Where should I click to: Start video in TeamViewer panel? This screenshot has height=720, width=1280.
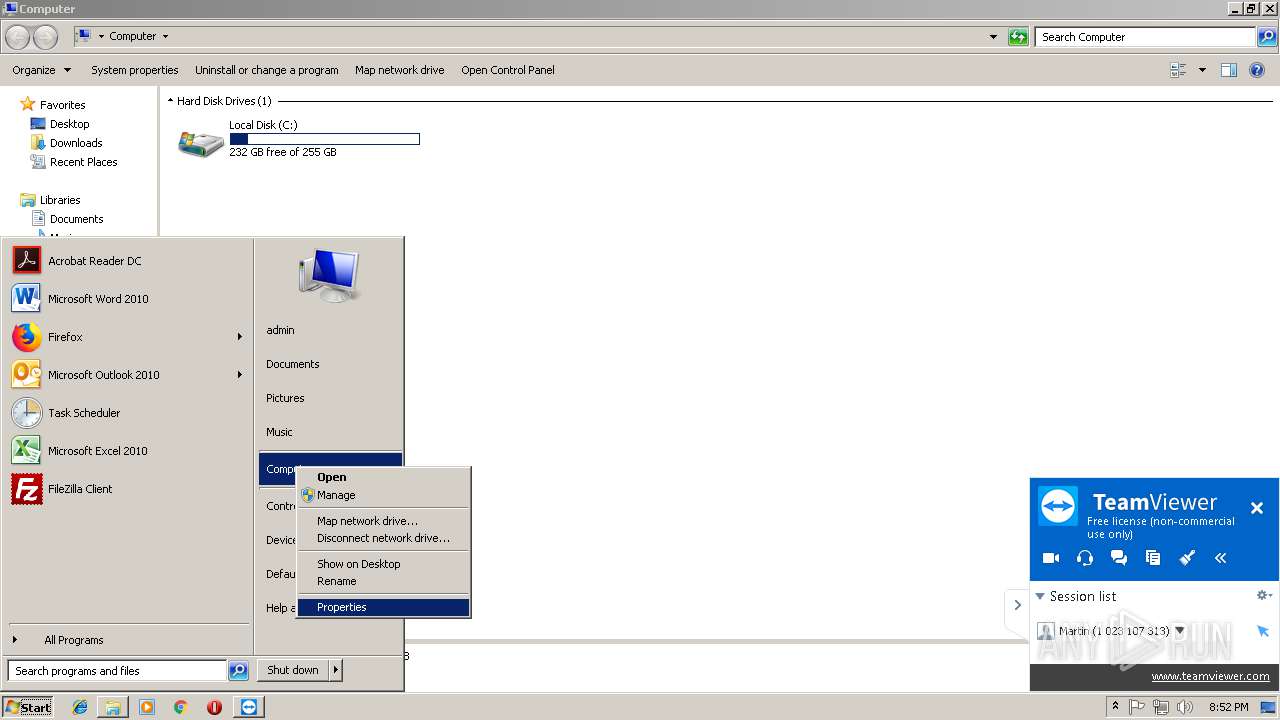(1051, 558)
